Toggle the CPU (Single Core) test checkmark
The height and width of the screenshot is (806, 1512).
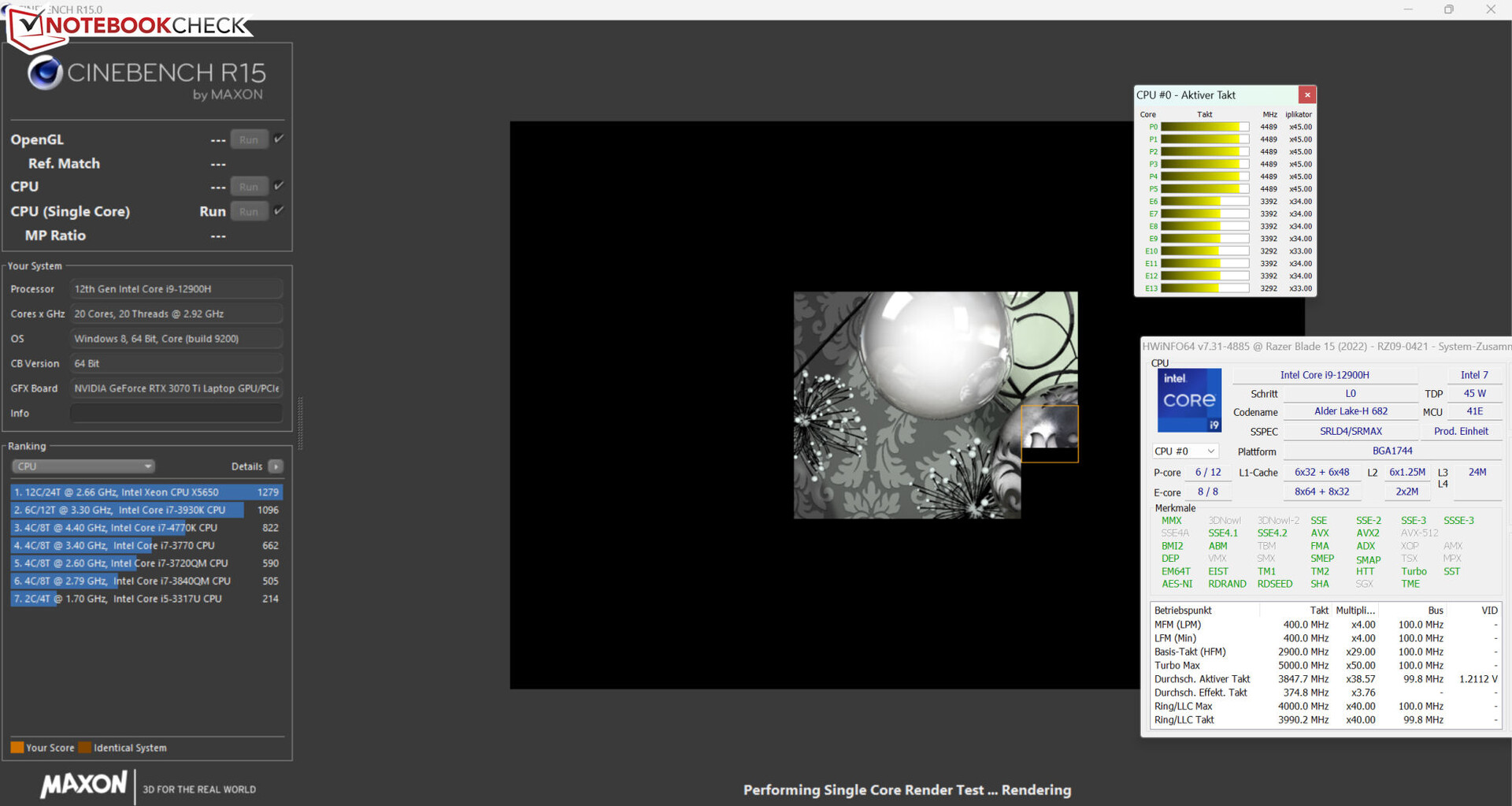pyautogui.click(x=279, y=211)
